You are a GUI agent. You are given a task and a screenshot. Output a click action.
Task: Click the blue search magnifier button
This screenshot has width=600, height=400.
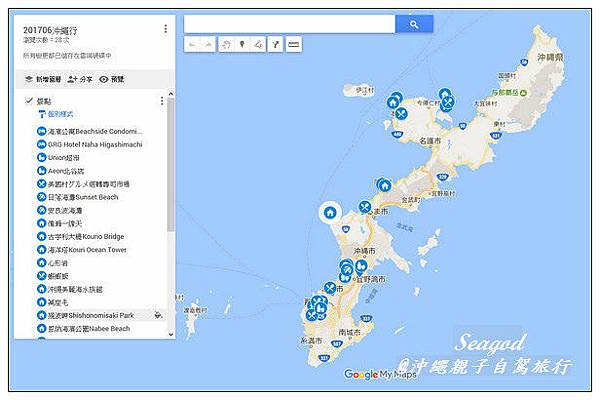coord(414,24)
